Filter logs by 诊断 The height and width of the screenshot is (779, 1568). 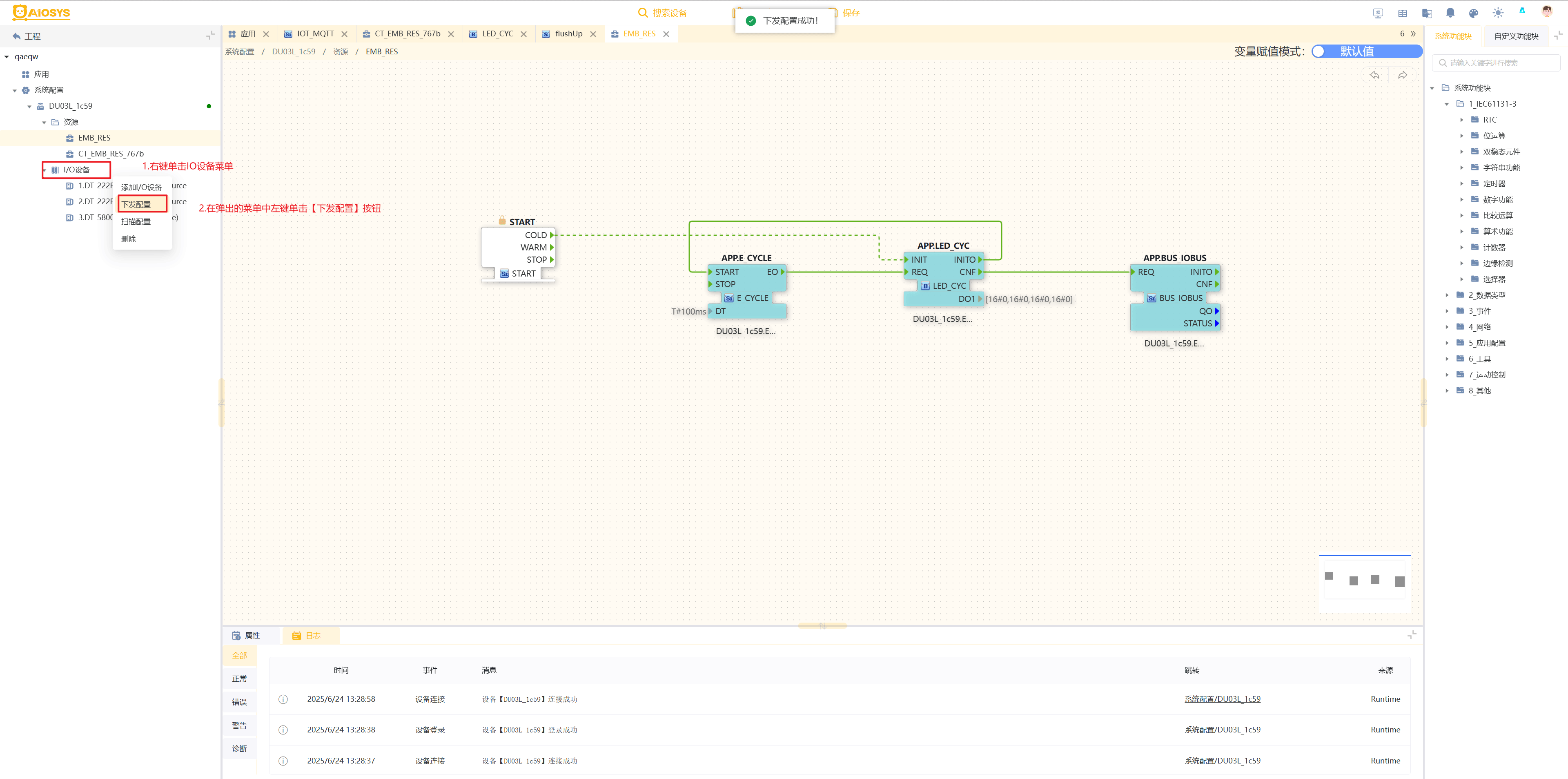click(x=239, y=748)
